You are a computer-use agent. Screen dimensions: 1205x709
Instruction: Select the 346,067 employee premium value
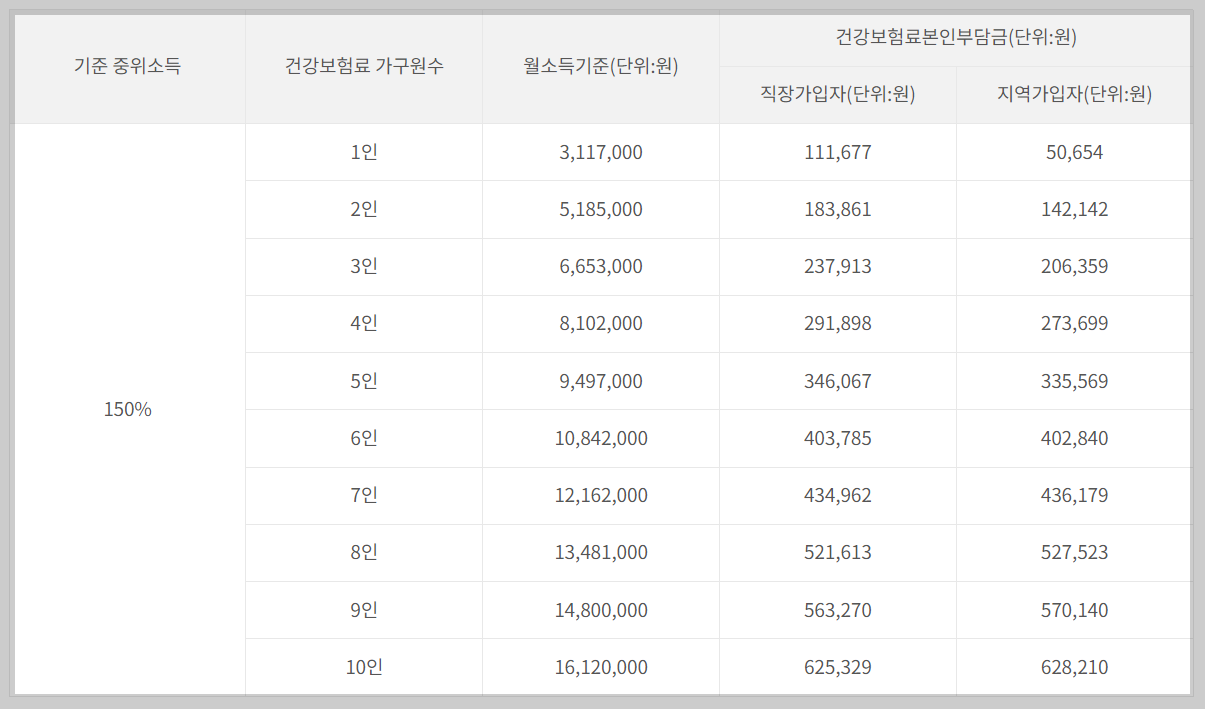click(x=837, y=380)
